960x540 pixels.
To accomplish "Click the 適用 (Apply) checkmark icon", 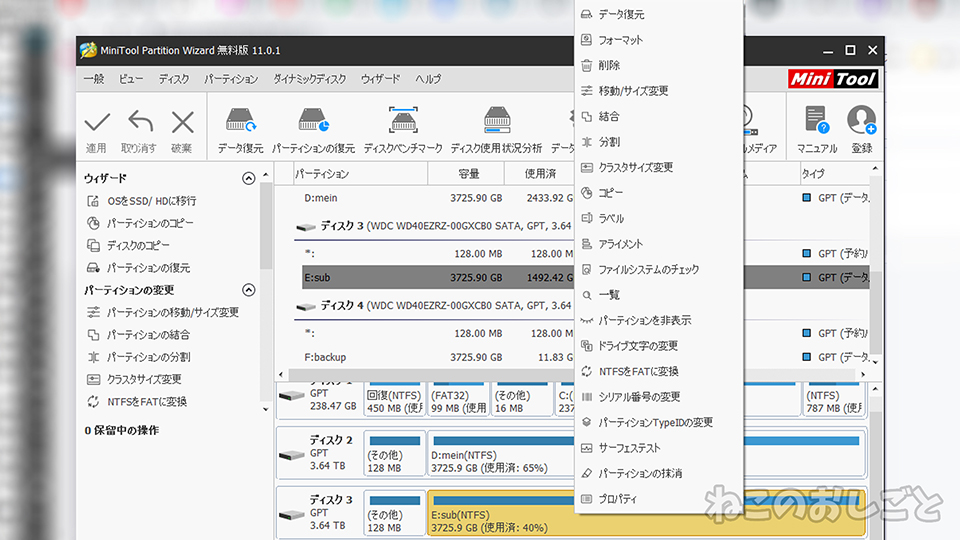I will 97,122.
